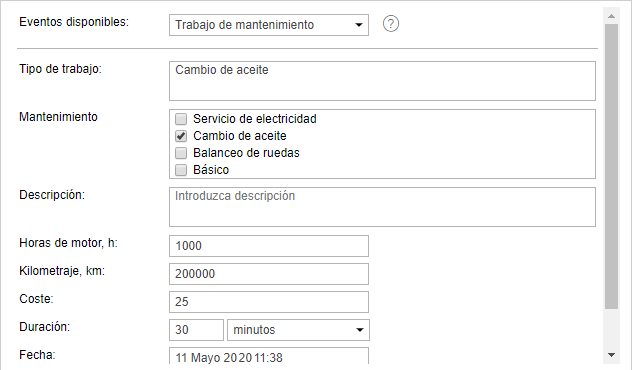Check the Servicio de electricidad checkbox

click(181, 119)
